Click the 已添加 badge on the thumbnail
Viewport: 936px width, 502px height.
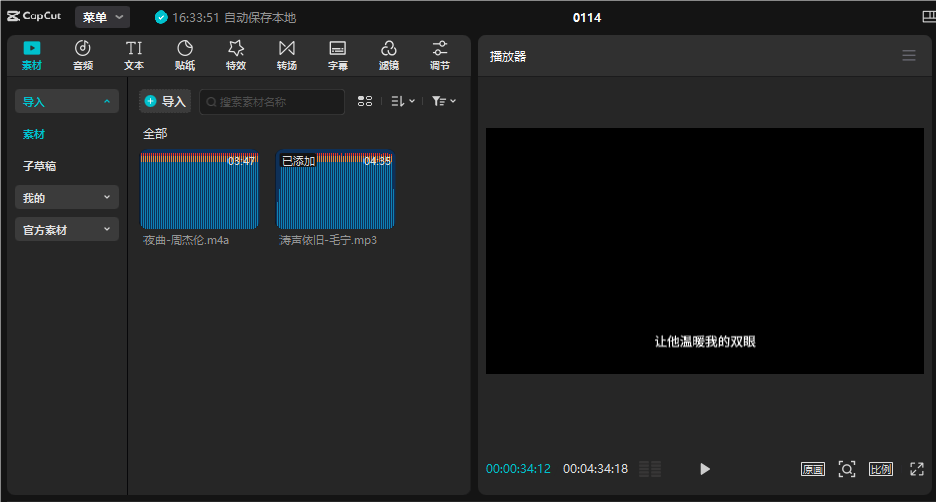[x=298, y=161]
